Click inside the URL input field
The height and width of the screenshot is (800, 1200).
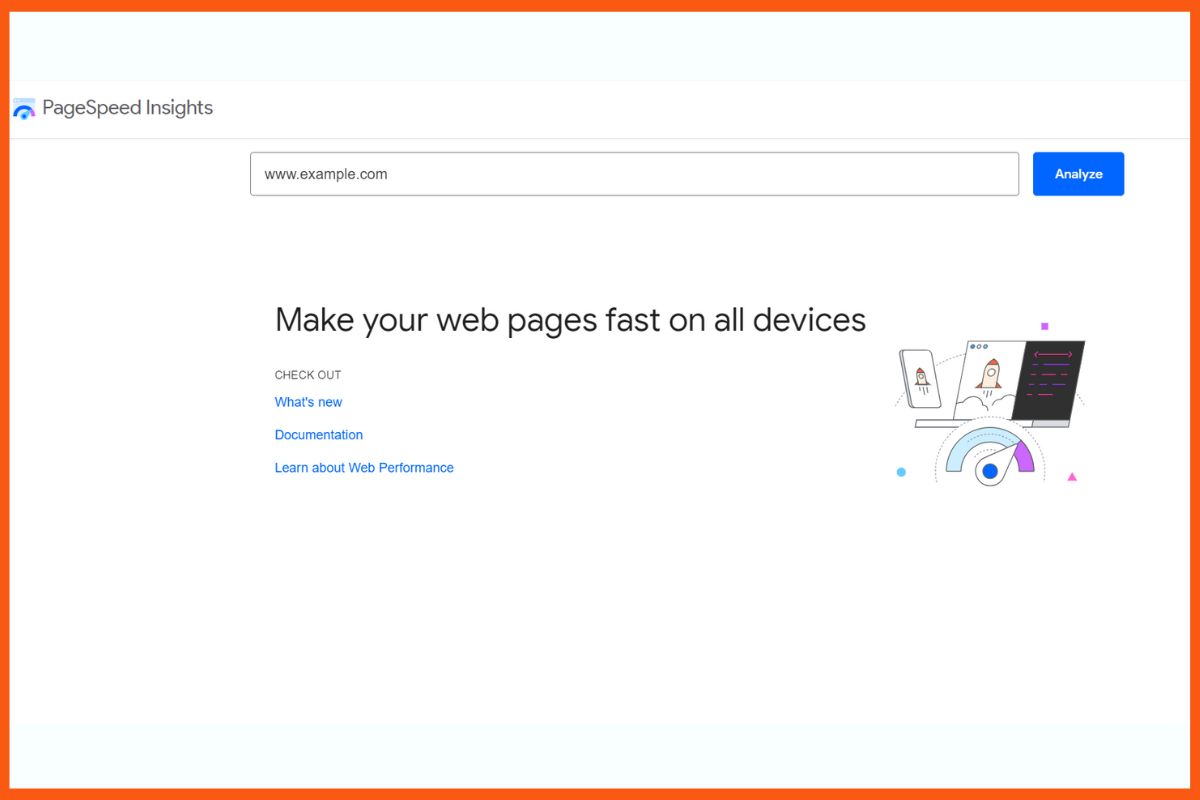634,173
